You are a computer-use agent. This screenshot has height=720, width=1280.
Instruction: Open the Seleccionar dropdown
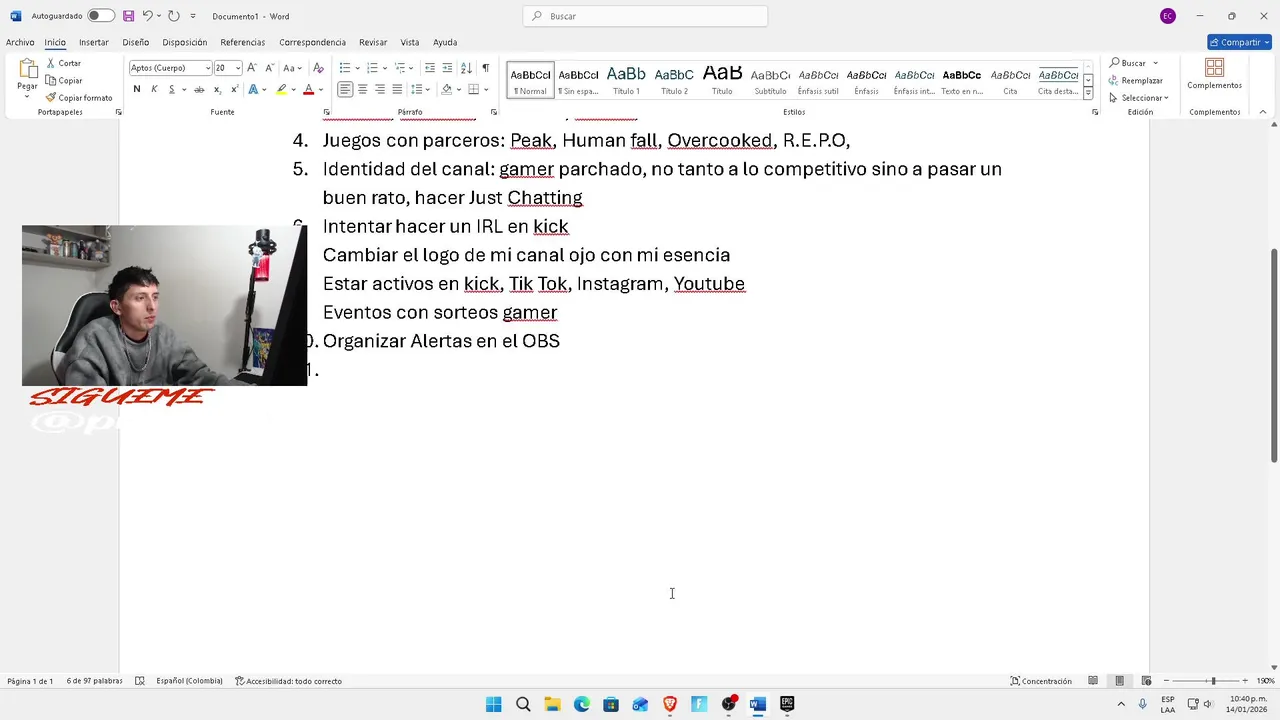pyautogui.click(x=1139, y=98)
